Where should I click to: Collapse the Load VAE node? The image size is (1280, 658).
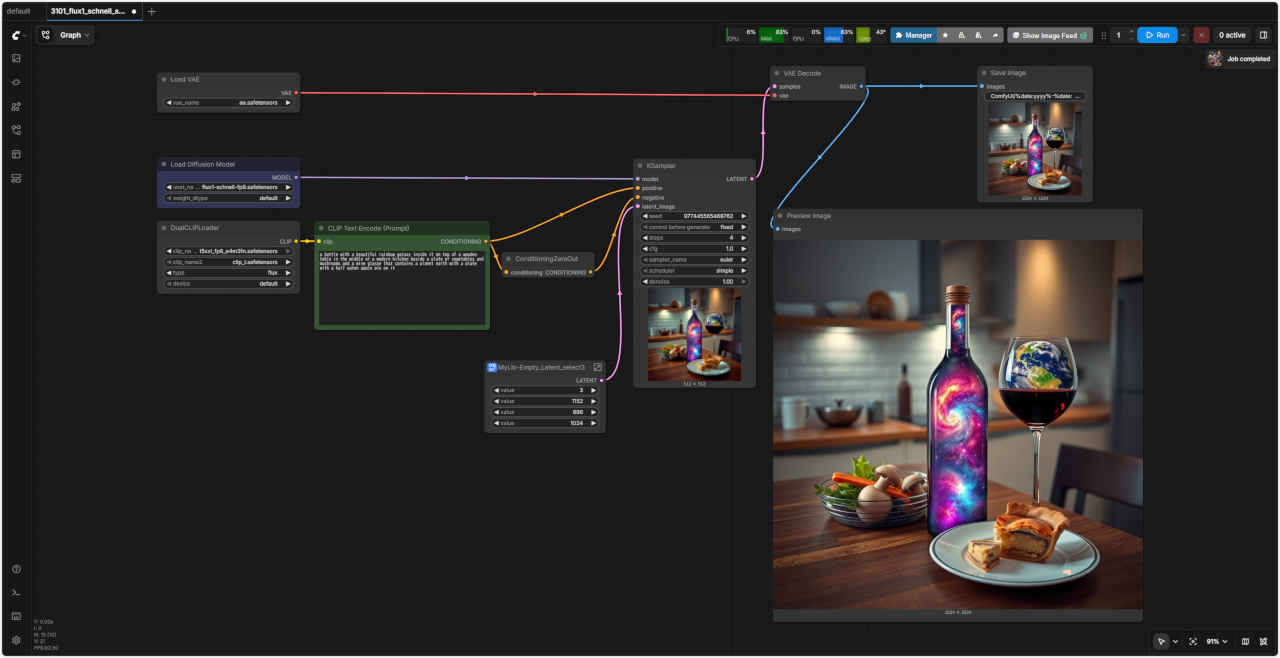point(164,79)
